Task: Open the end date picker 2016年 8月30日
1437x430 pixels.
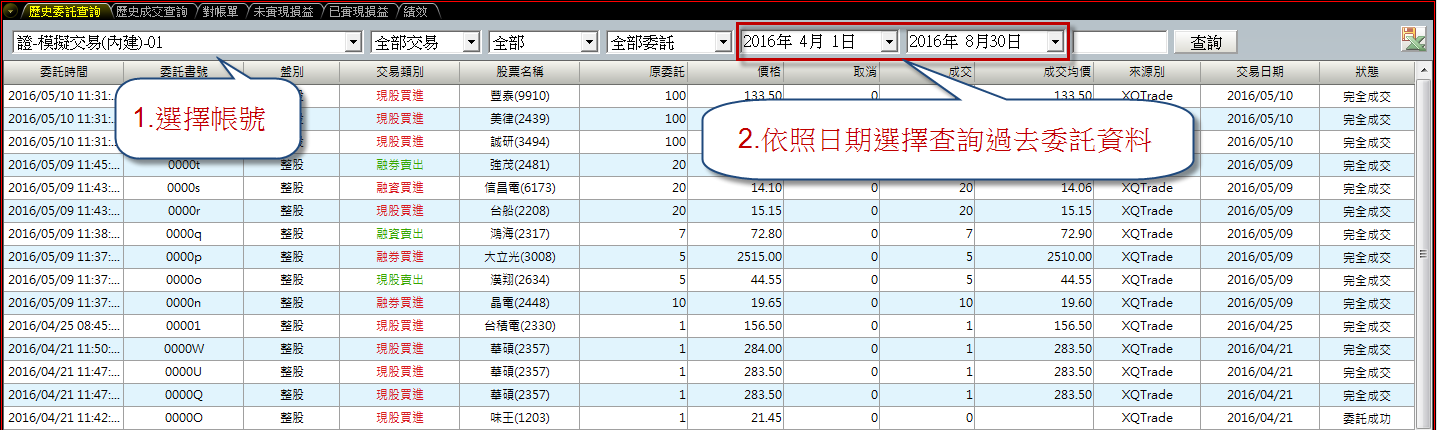Action: pyautogui.click(x=1055, y=42)
